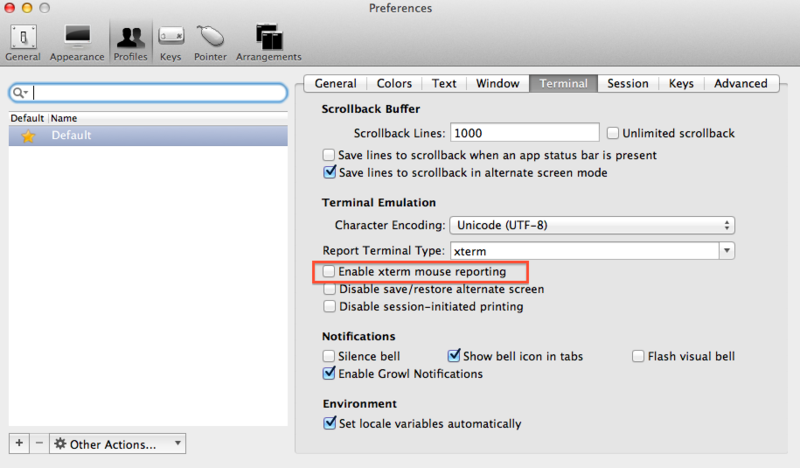
Task: Click the Scrollback Lines input field
Action: coord(524,133)
